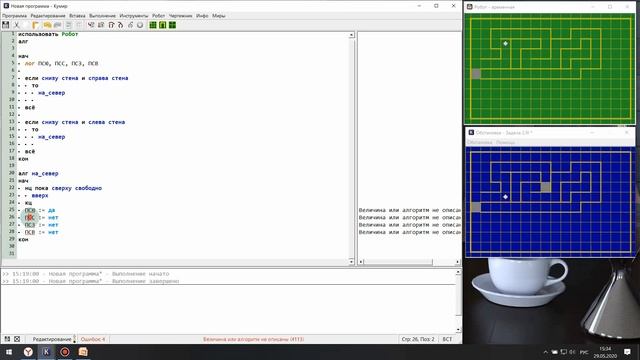Click the robot diamond in the blue field

[x=505, y=197]
